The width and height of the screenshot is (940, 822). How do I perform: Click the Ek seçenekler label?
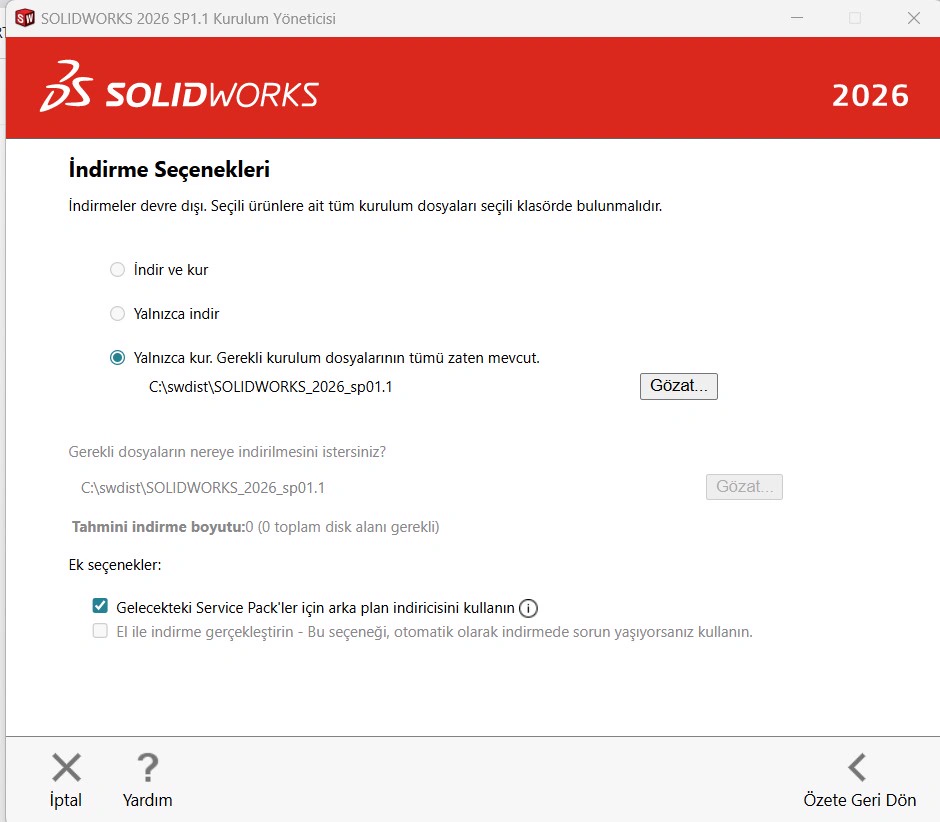pyautogui.click(x=115, y=565)
